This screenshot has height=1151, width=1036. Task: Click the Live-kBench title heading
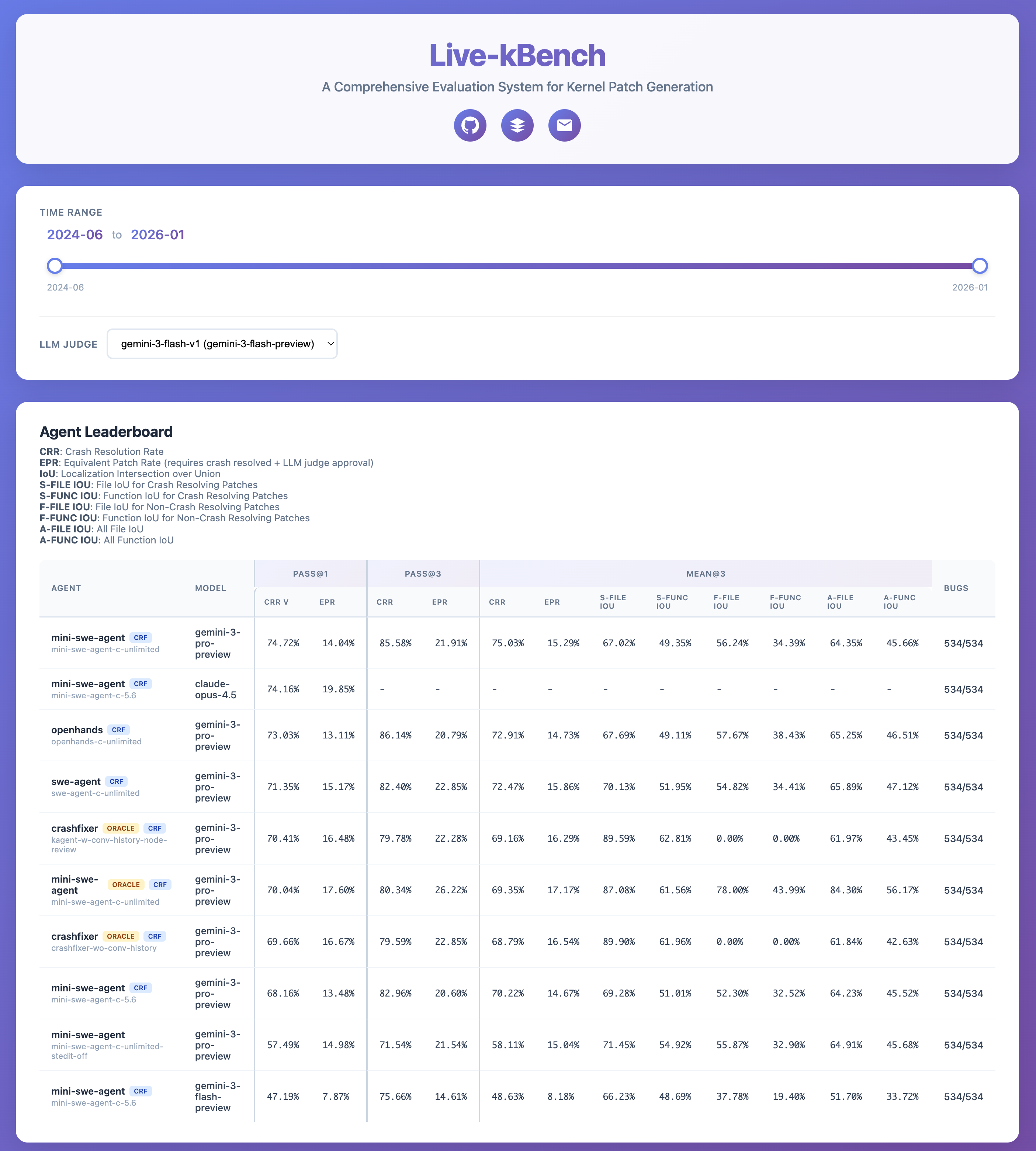pyautogui.click(x=517, y=56)
